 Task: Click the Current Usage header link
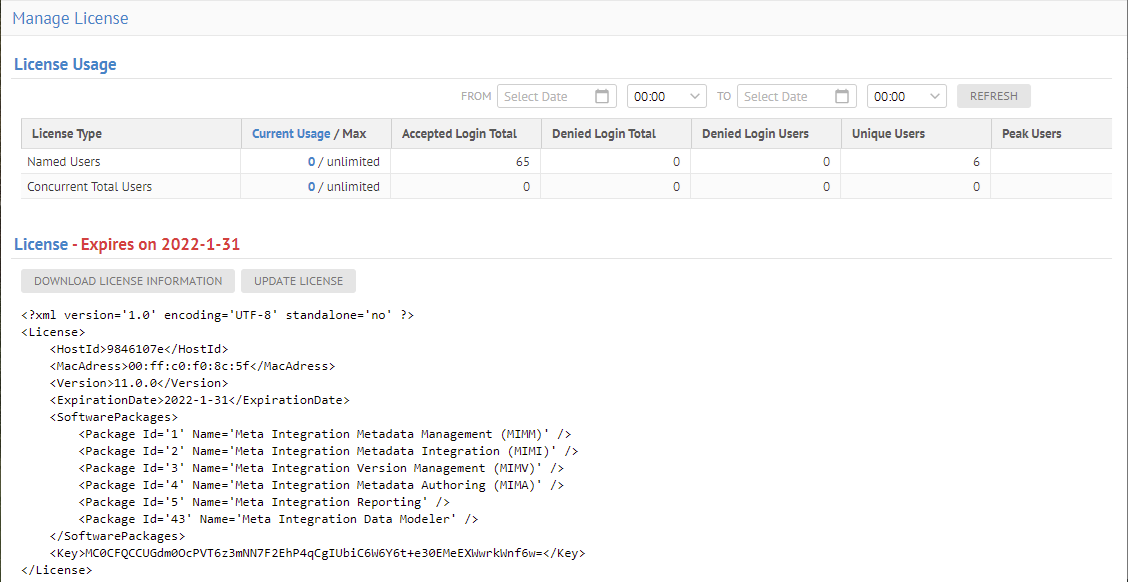click(290, 134)
